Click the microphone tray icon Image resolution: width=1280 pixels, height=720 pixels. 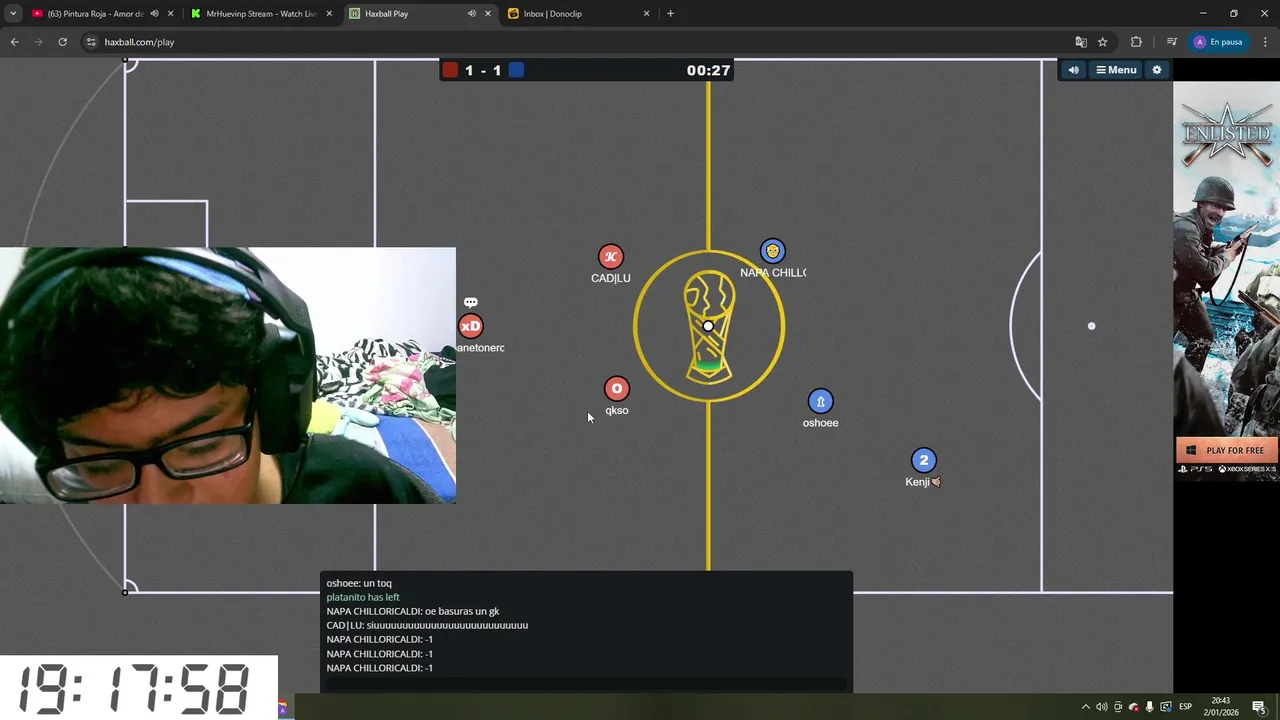1150,707
